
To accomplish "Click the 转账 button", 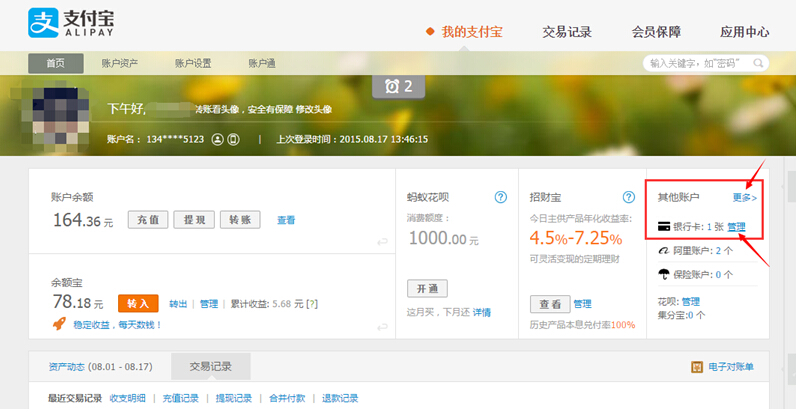I will (240, 220).
